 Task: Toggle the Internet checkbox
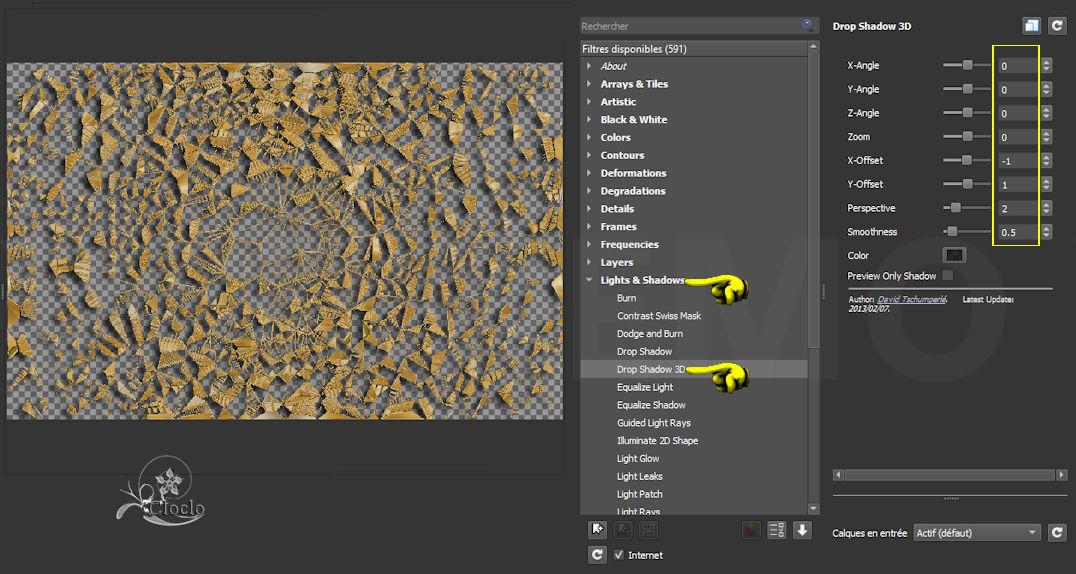click(x=619, y=555)
